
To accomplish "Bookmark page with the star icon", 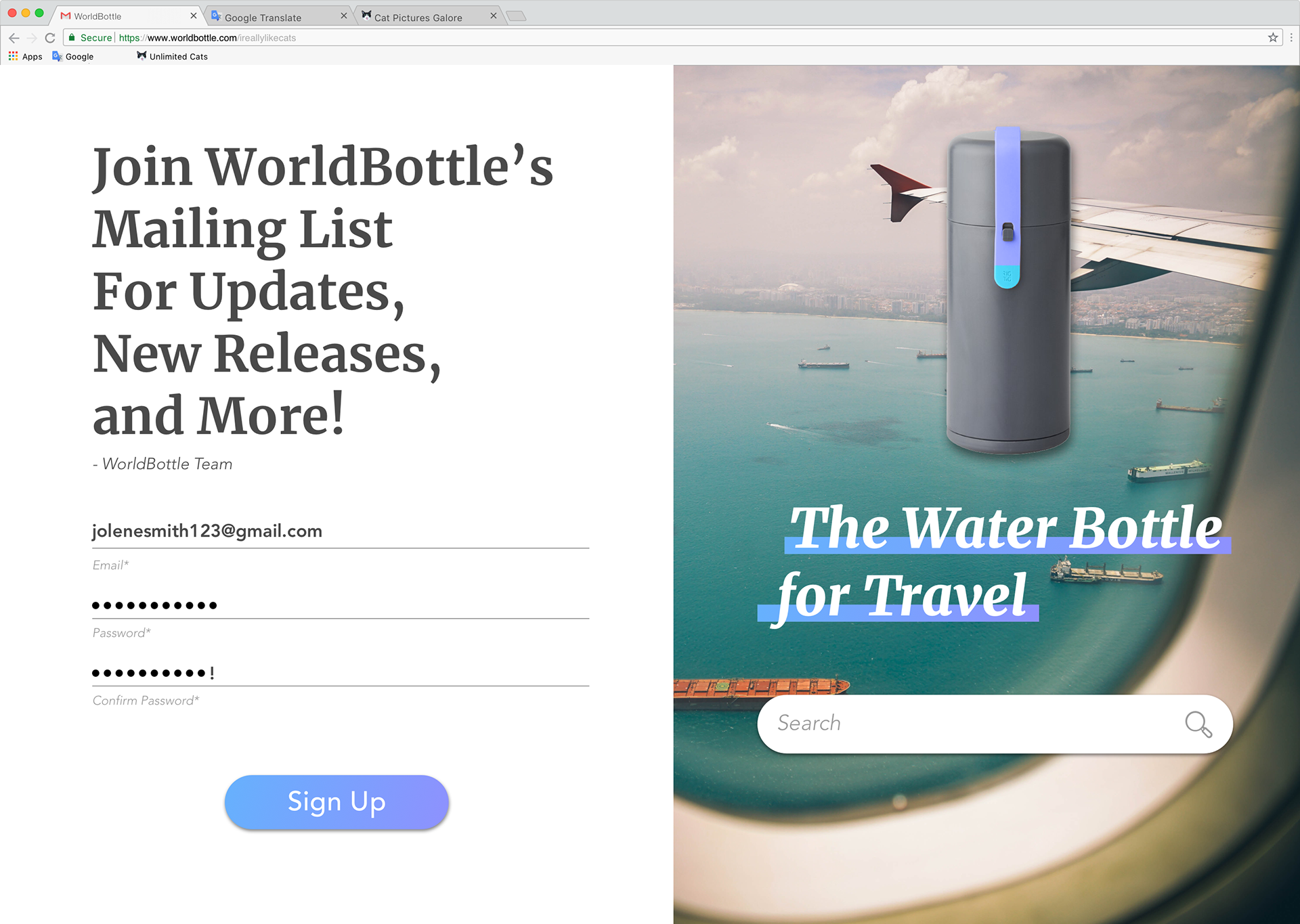I will [x=1273, y=38].
